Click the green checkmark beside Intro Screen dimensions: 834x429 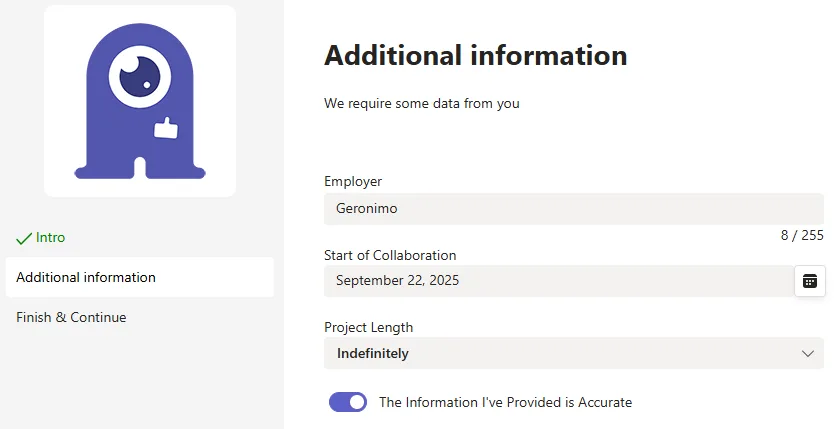(24, 238)
